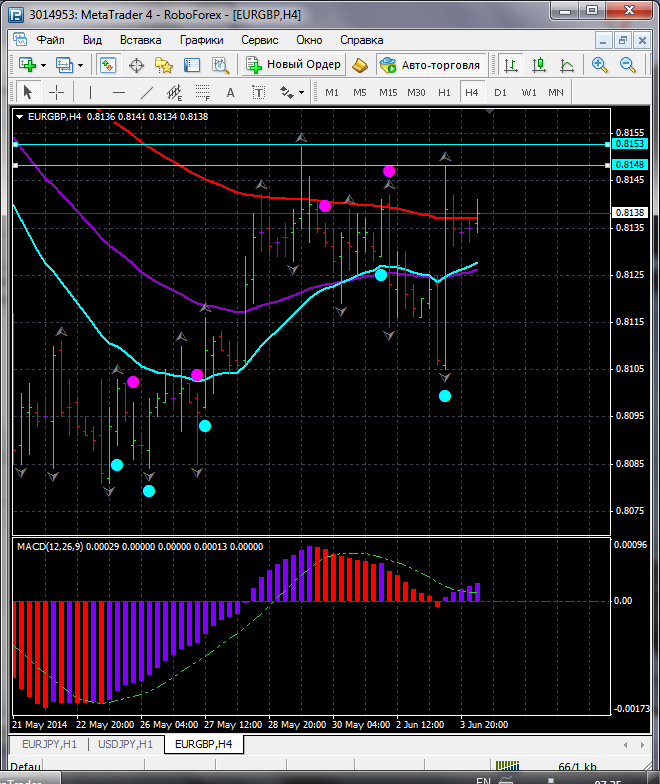Zoom in on the chart
The image size is (660, 784).
click(x=599, y=65)
